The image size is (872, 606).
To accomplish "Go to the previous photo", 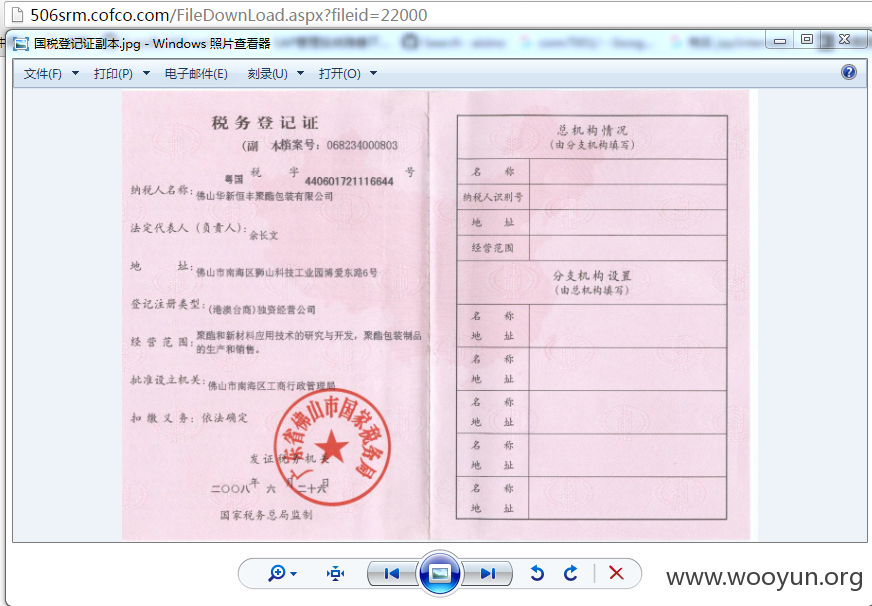I will pyautogui.click(x=392, y=573).
